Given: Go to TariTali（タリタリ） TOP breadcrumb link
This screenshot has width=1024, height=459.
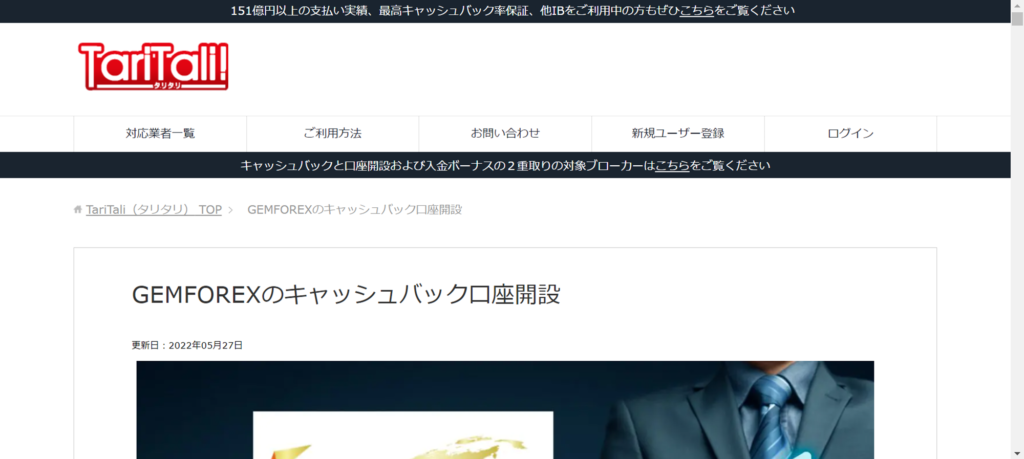Looking at the screenshot, I should click(153, 210).
